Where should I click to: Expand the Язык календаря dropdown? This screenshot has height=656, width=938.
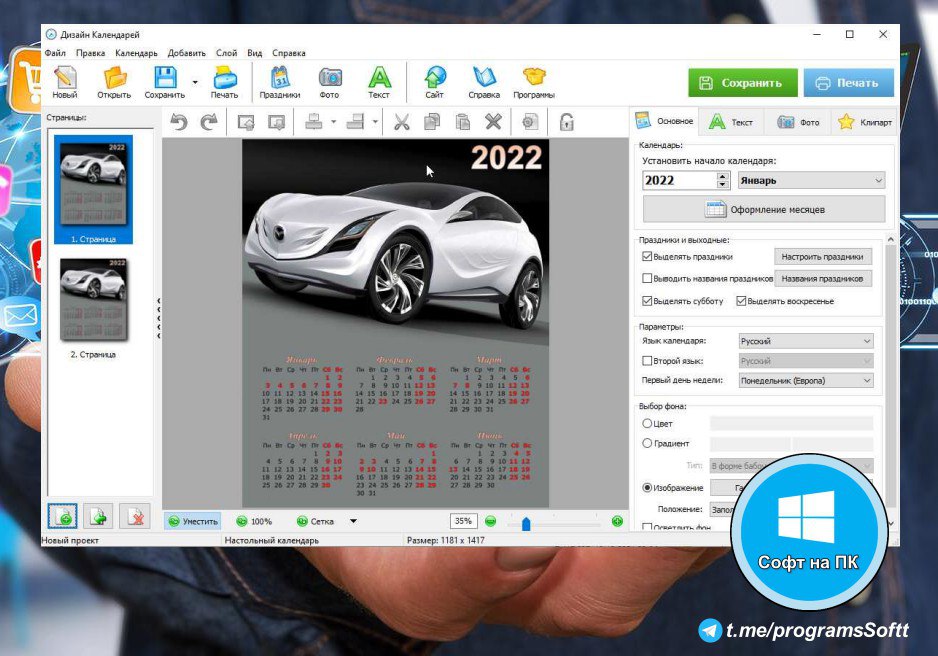pyautogui.click(x=805, y=341)
